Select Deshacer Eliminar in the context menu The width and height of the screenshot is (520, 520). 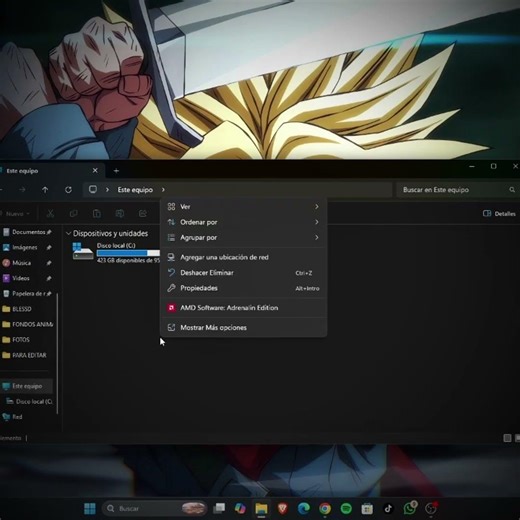click(243, 273)
